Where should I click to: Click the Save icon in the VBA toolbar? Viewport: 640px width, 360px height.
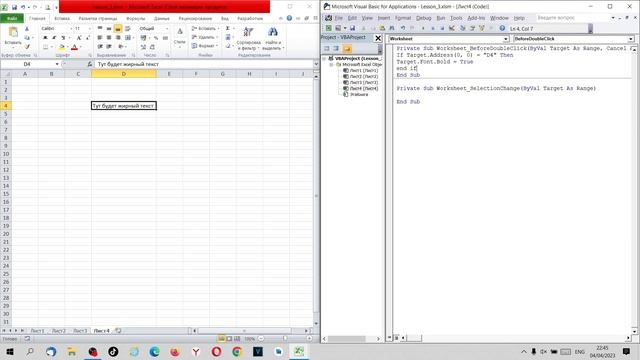(x=352, y=28)
